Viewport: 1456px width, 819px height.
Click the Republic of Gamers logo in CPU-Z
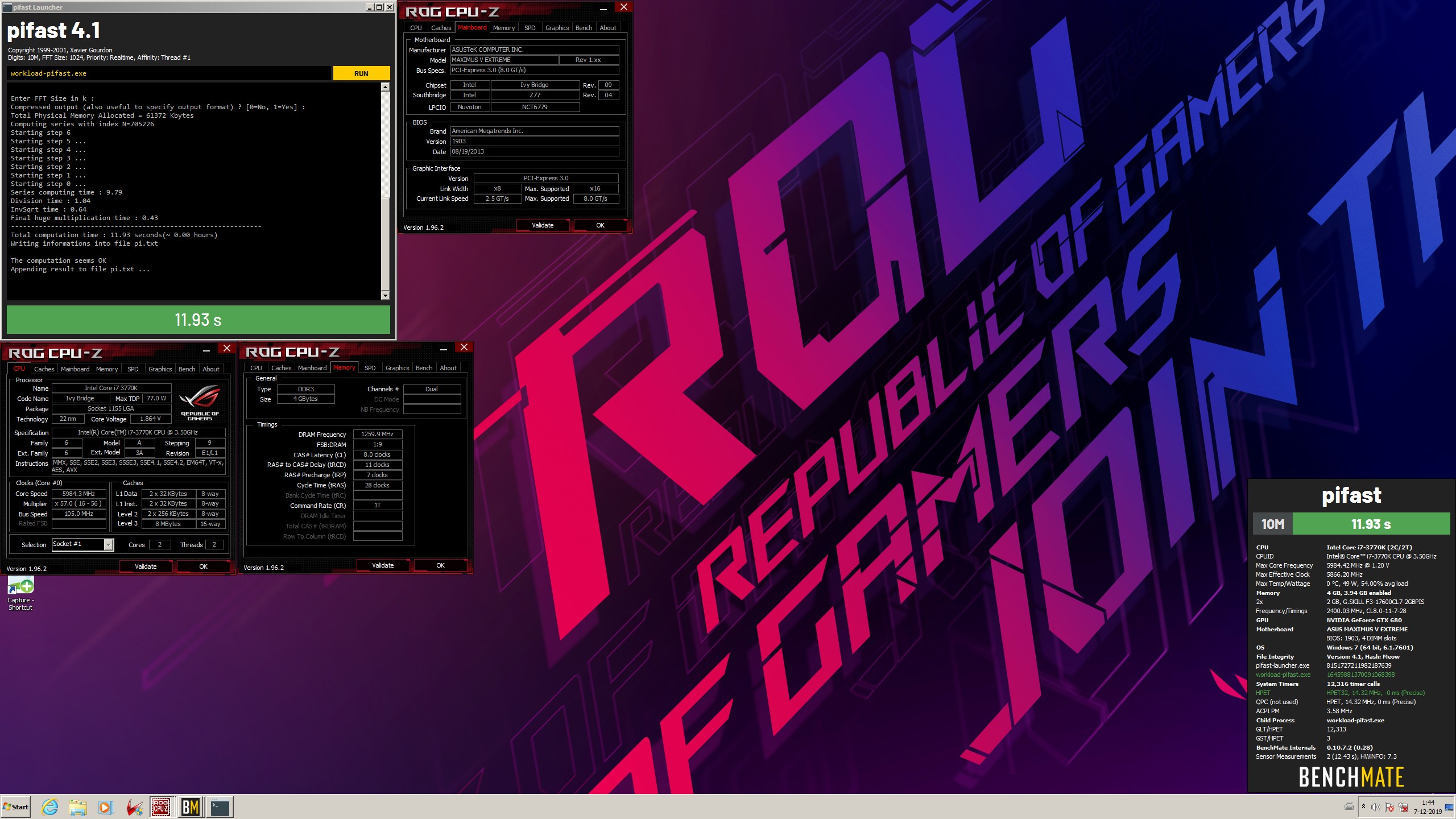pyautogui.click(x=200, y=403)
